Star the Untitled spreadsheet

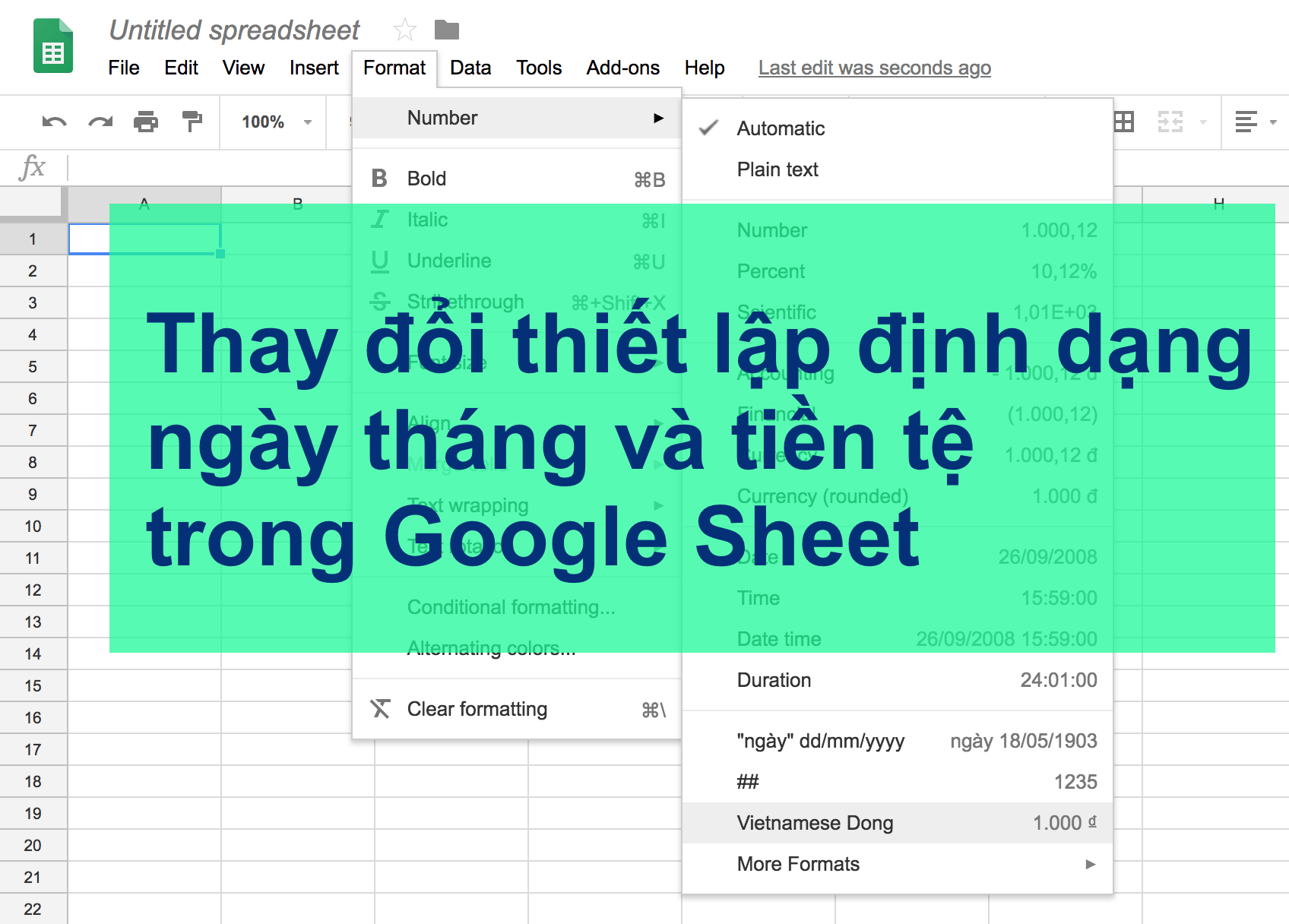(404, 30)
